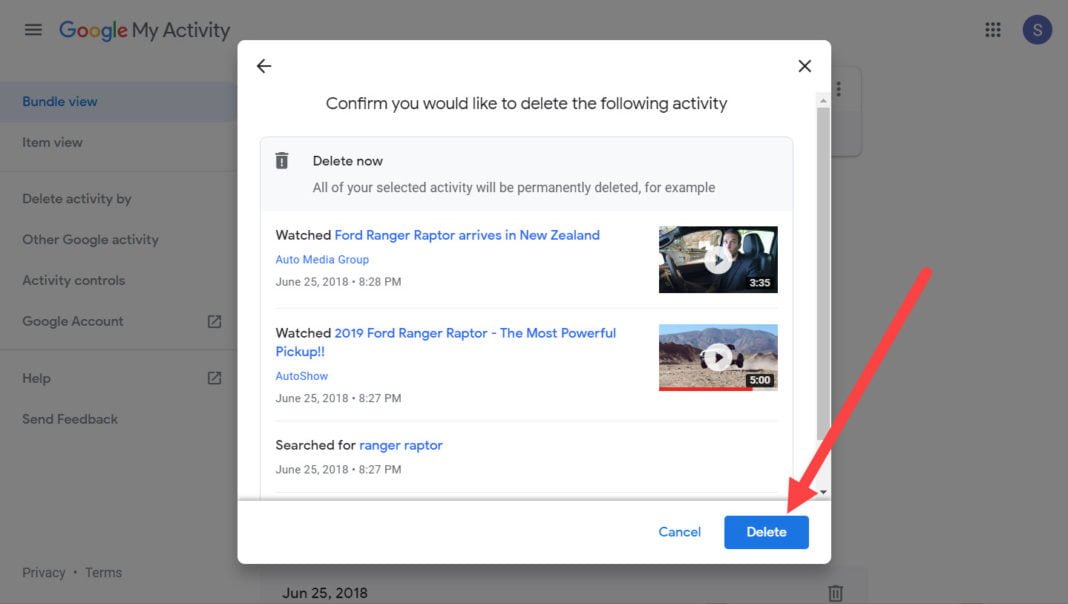Click scrollbar up arrow in dialog

[x=823, y=101]
